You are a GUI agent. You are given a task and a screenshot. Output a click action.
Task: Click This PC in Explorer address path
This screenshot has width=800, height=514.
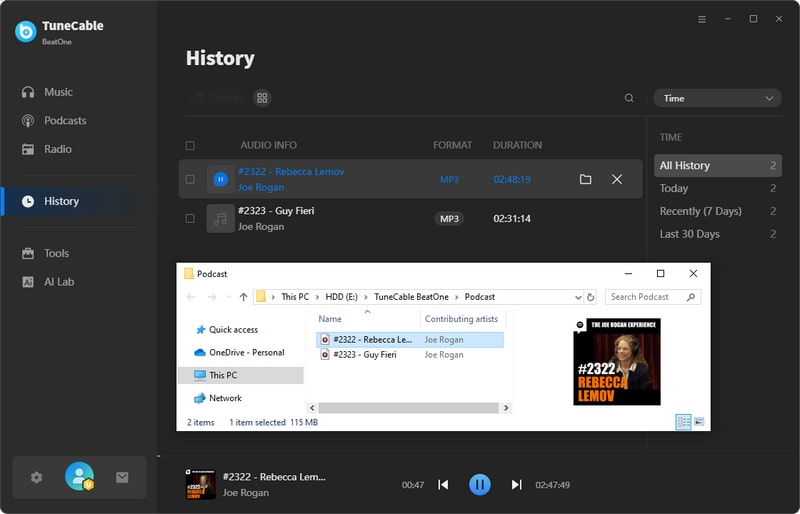click(295, 297)
